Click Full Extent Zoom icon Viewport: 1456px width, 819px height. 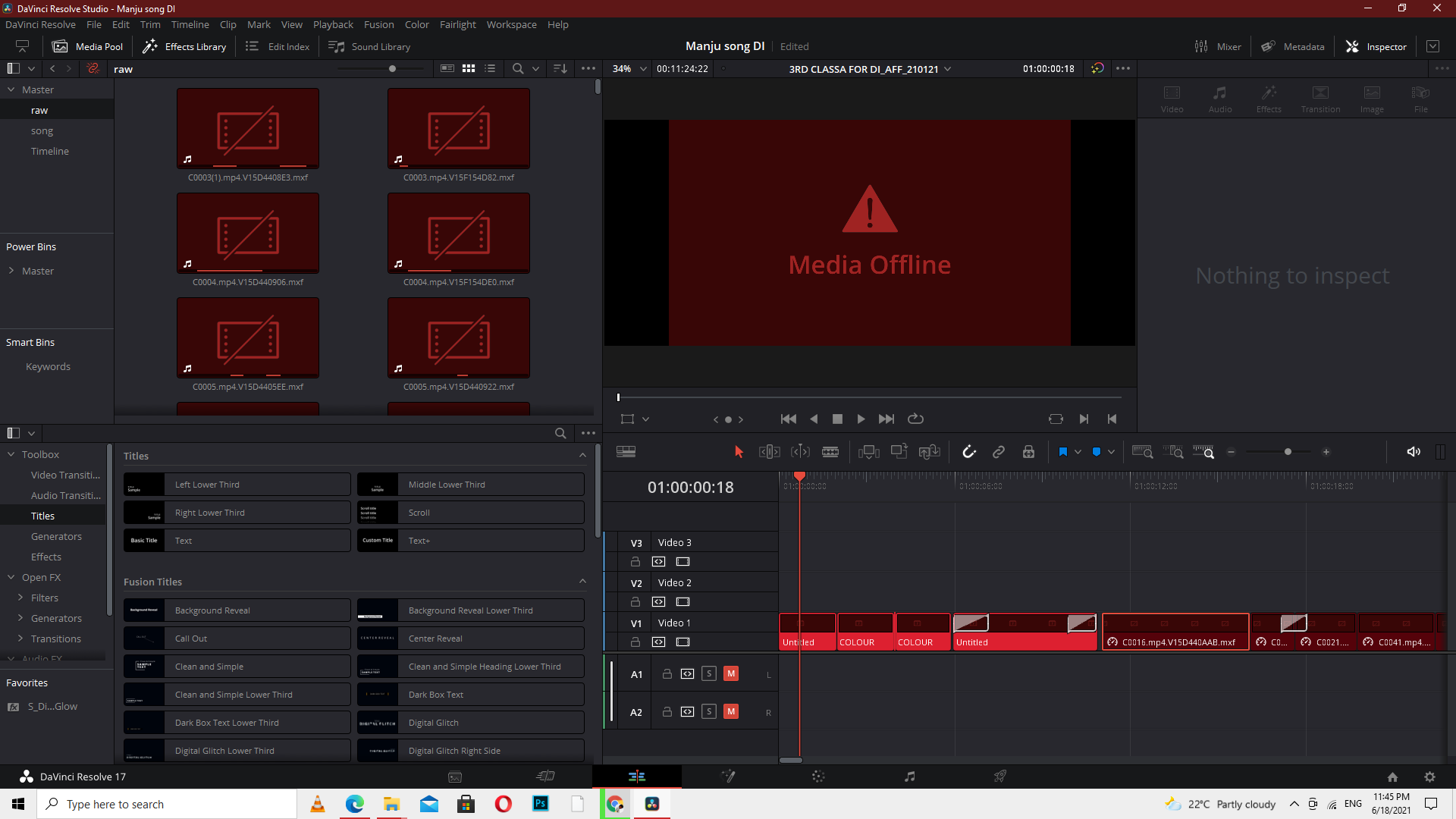tap(1143, 452)
